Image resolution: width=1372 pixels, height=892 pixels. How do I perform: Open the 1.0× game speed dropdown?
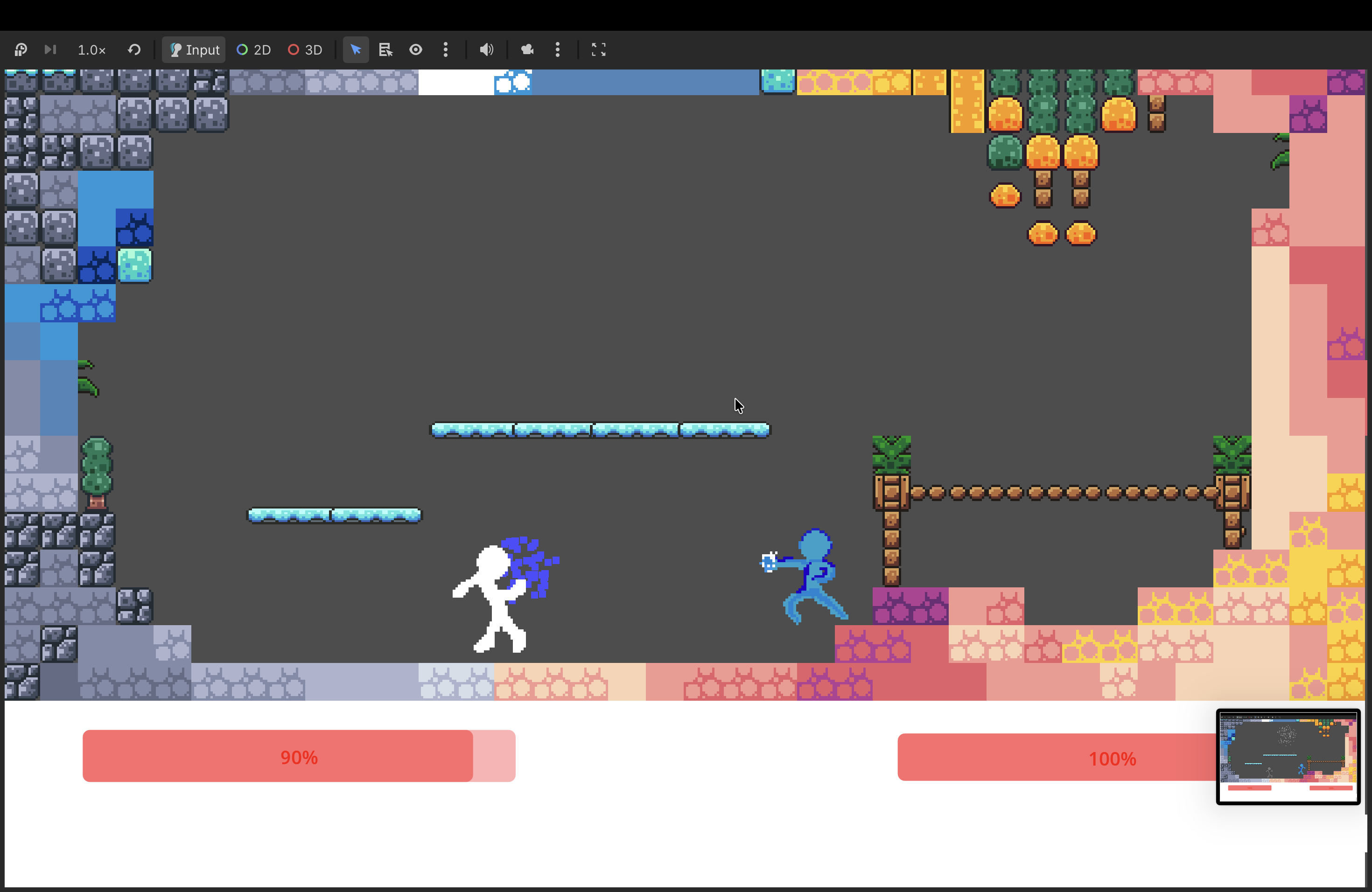[x=91, y=50]
